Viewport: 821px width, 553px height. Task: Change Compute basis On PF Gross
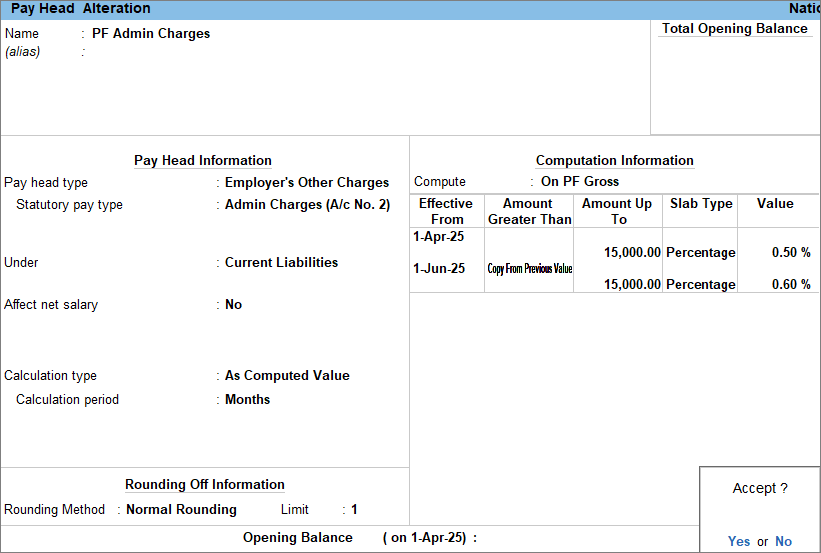click(x=579, y=182)
